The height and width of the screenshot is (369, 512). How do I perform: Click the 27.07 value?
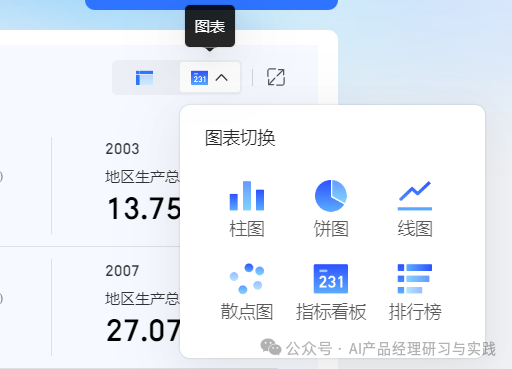(144, 331)
